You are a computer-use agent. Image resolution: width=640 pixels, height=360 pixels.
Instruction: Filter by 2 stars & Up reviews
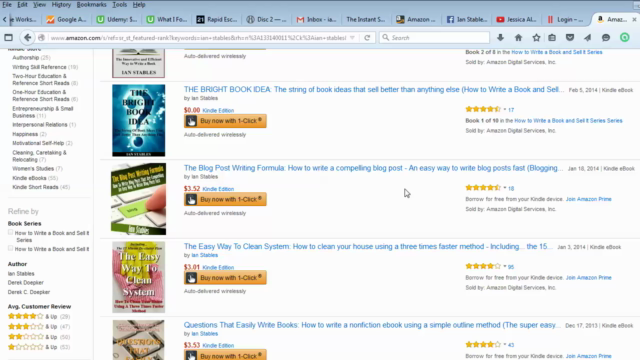39,337
